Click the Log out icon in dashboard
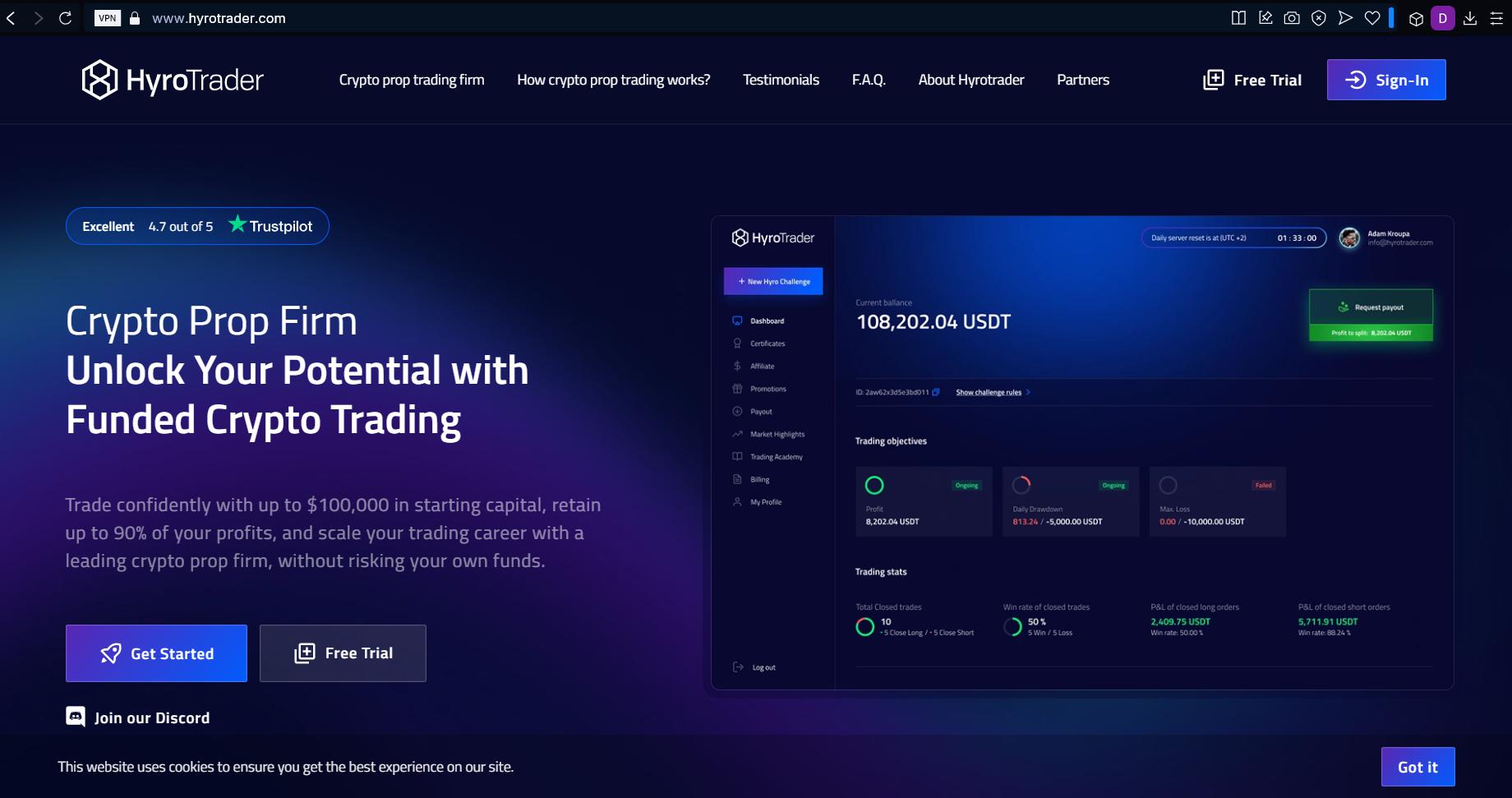The image size is (1512, 798). coord(738,667)
